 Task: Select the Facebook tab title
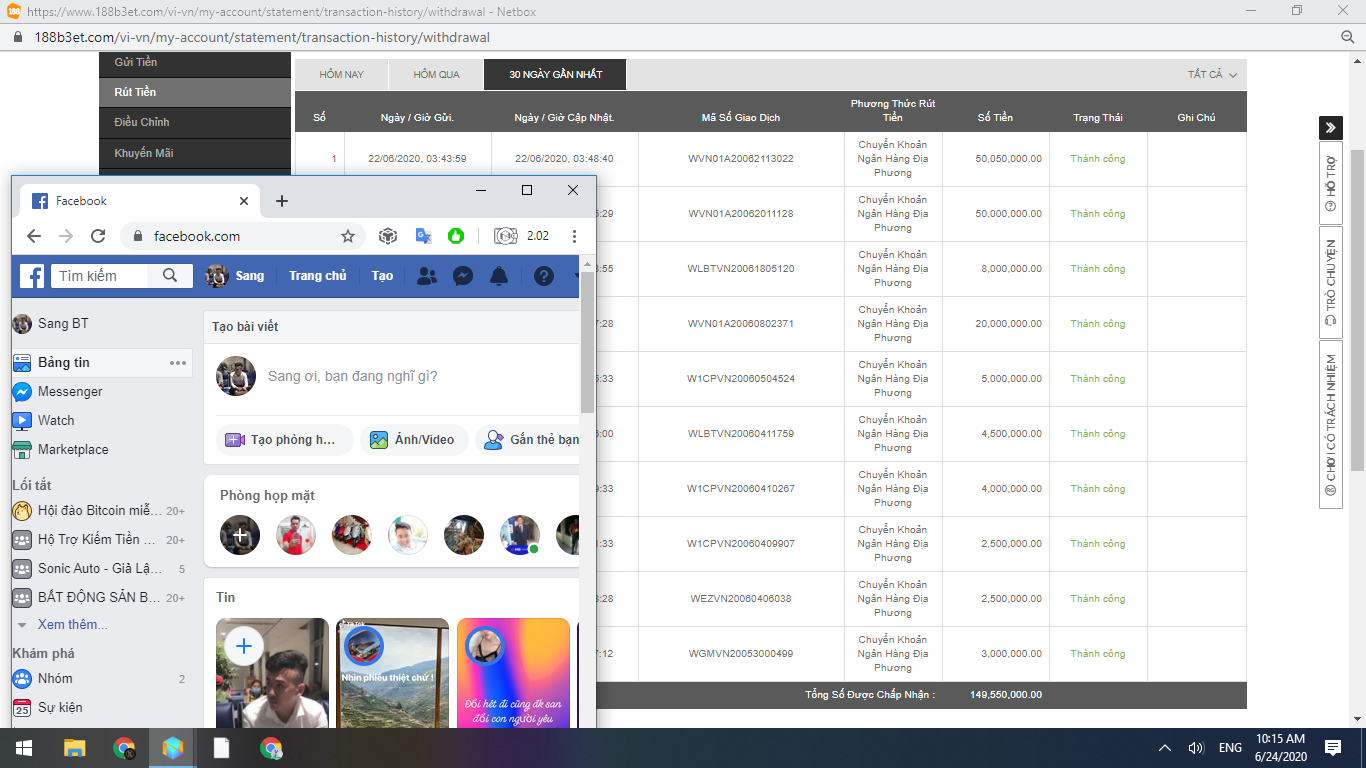(81, 201)
